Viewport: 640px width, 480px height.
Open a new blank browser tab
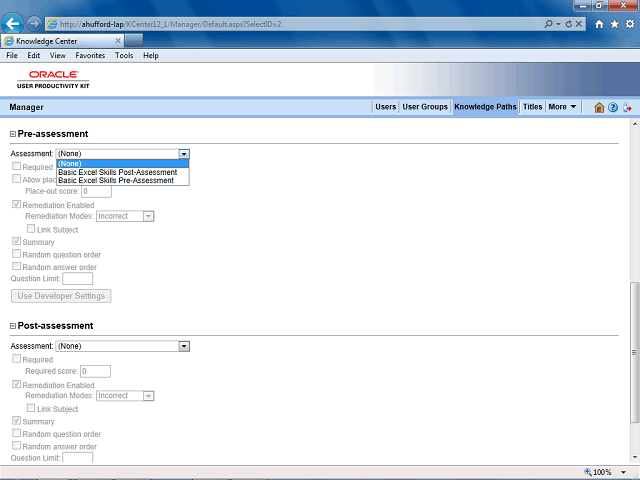tap(133, 41)
